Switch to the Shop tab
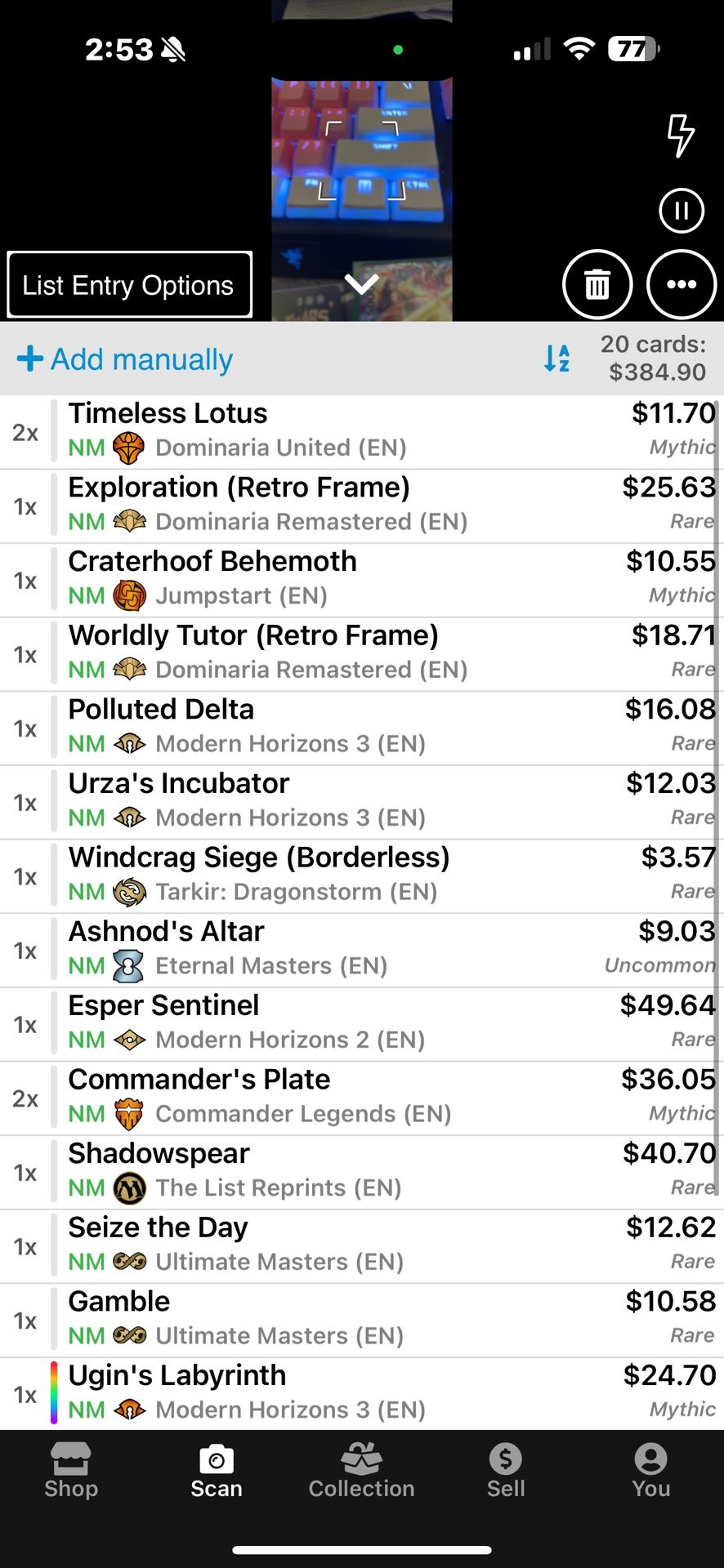 point(71,1472)
